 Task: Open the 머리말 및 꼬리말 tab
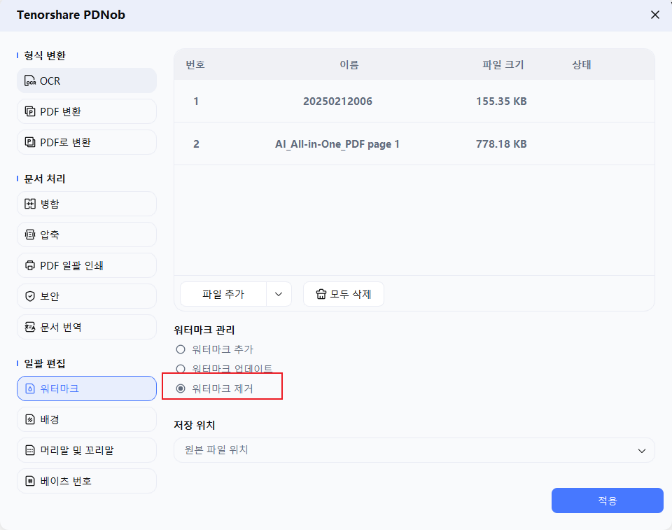tap(87, 450)
